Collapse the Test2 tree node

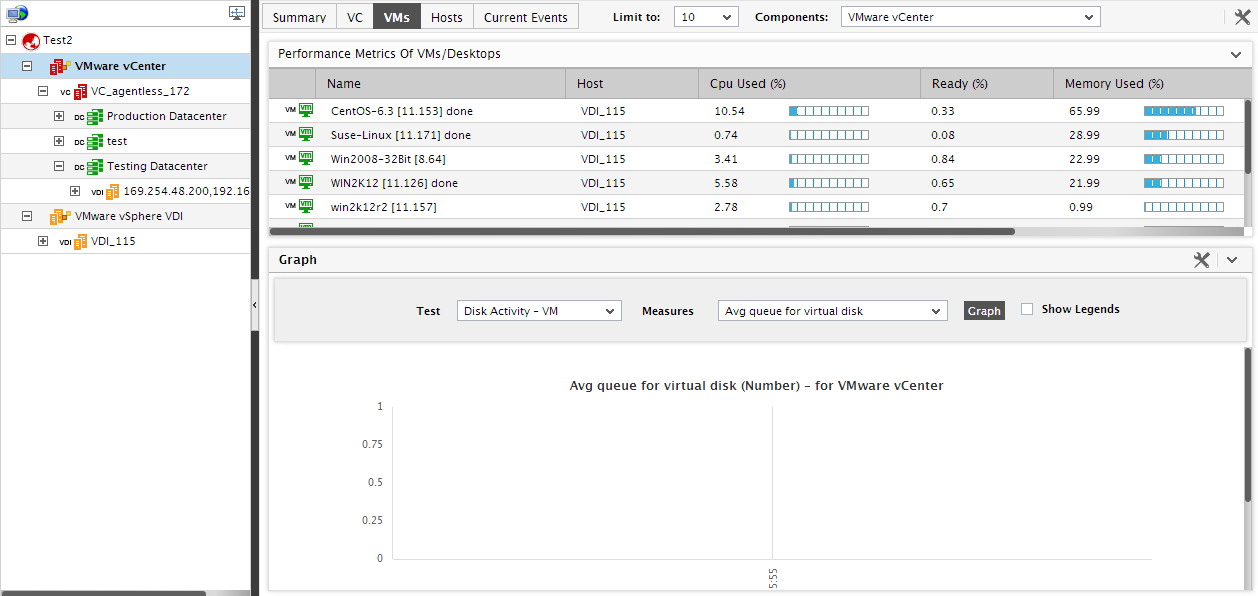click(x=11, y=41)
